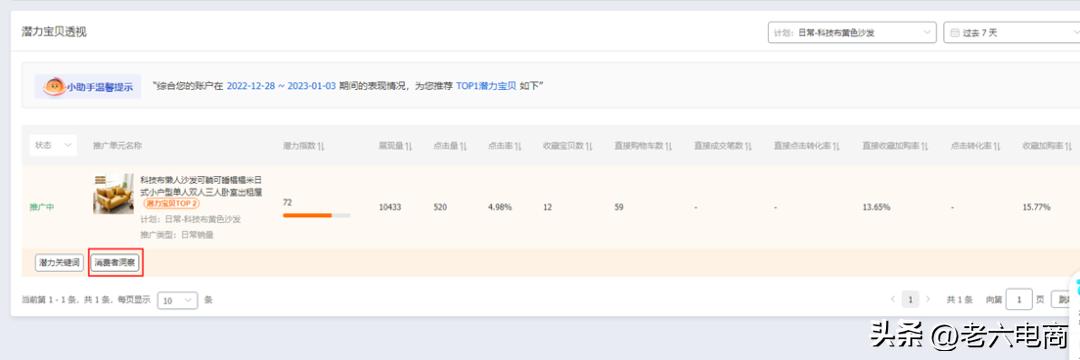Click the 推广中 status text

tap(42, 207)
